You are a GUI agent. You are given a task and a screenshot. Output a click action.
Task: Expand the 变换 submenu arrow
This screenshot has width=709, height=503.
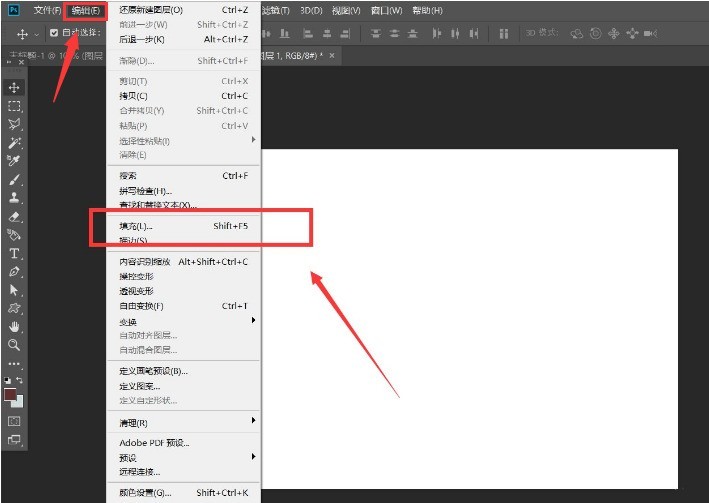click(253, 320)
